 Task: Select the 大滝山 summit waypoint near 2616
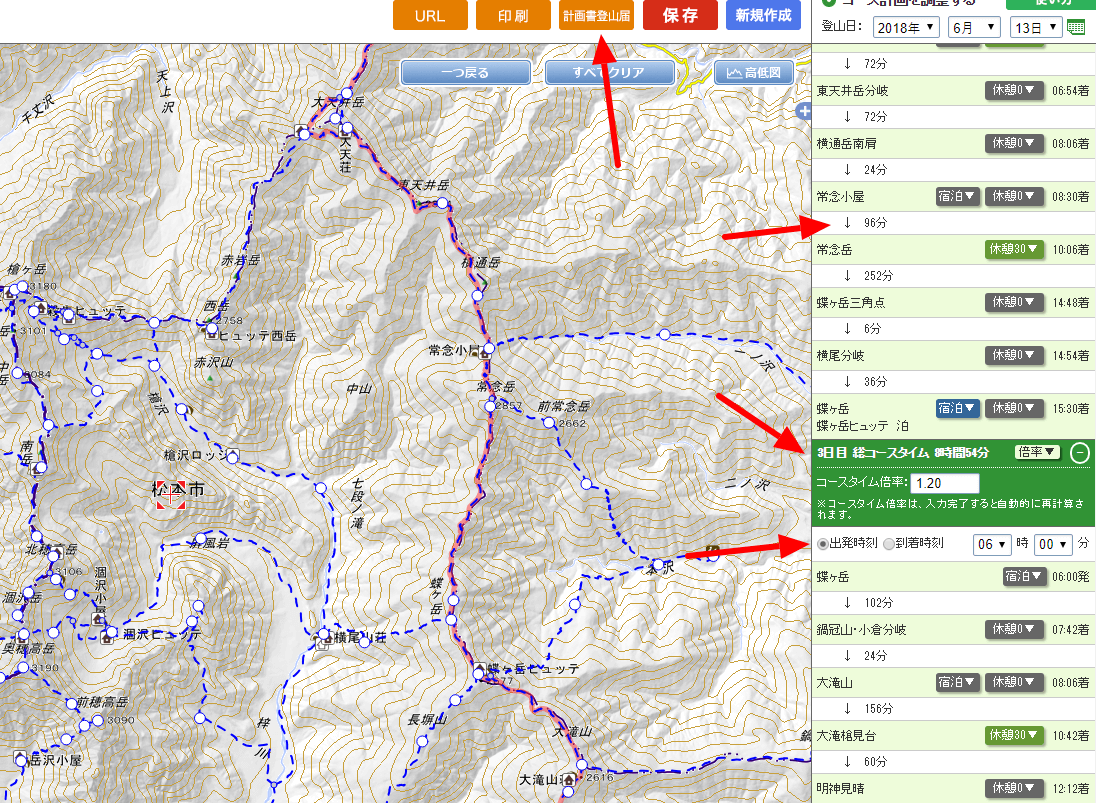582,765
